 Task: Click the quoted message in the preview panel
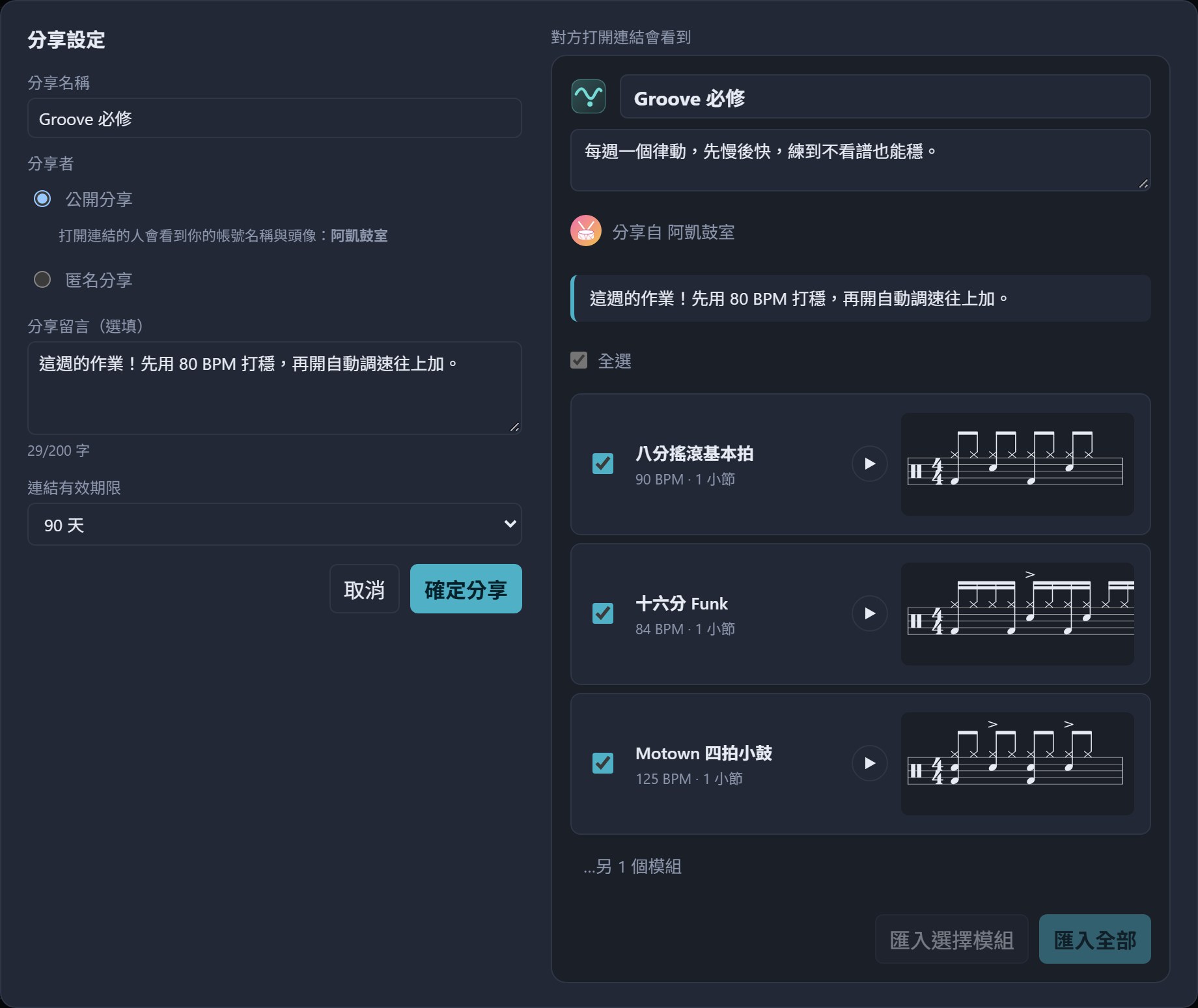(861, 298)
